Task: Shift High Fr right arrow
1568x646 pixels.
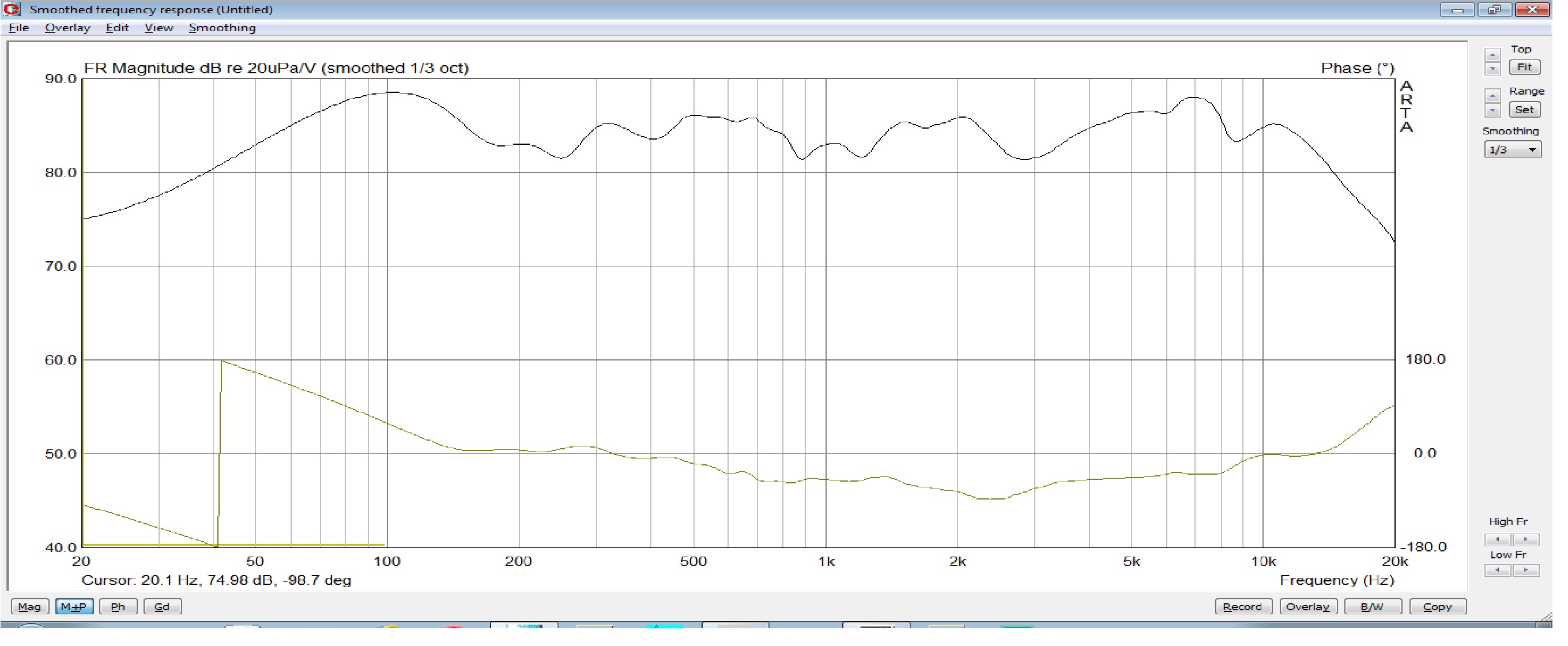Action: point(1525,539)
